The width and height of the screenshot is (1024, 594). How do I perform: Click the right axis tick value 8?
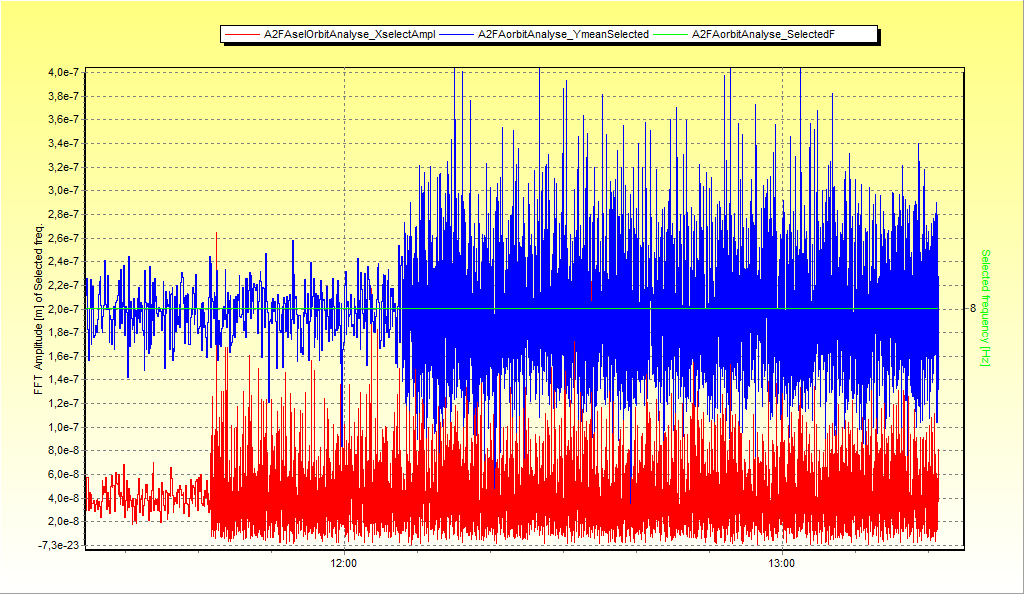973,309
